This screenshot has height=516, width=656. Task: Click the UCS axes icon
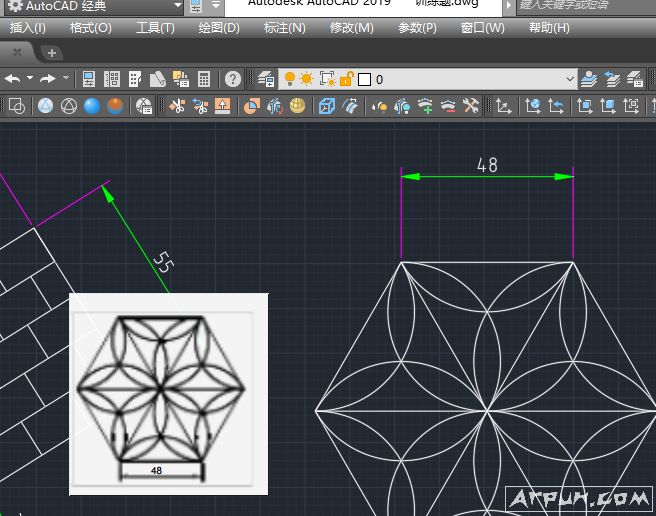(503, 106)
